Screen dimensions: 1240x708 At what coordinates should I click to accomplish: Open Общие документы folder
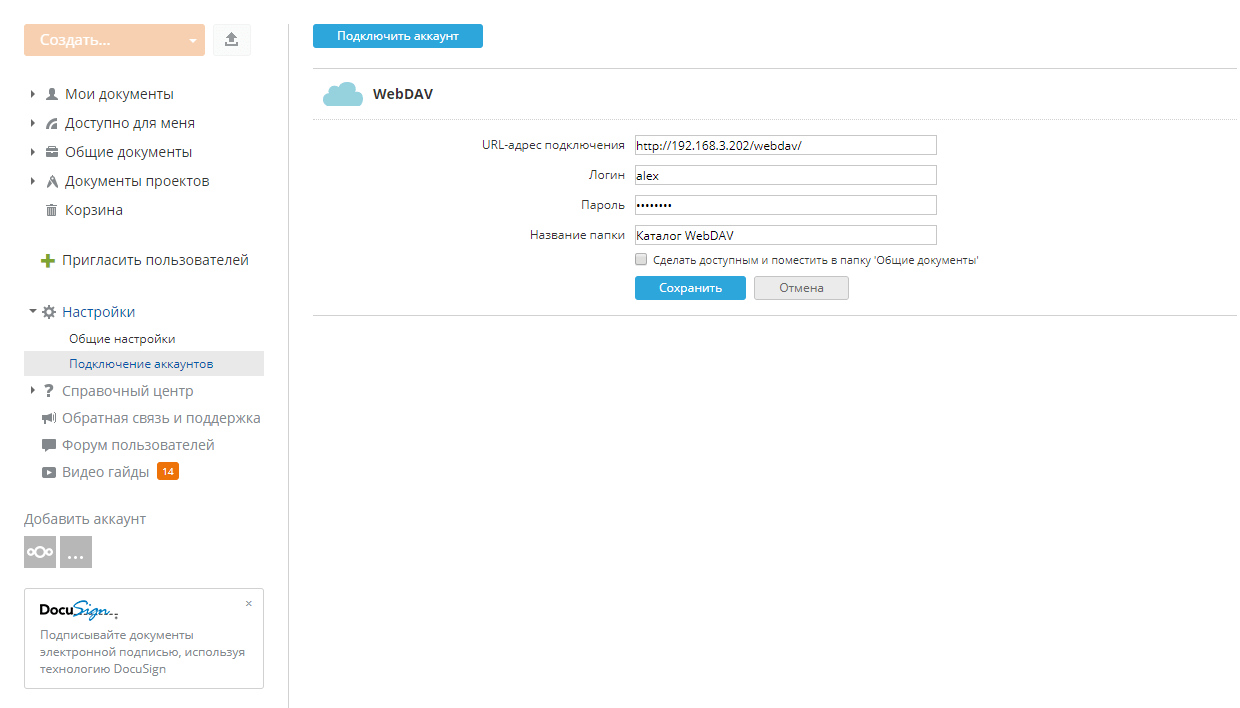(x=128, y=152)
